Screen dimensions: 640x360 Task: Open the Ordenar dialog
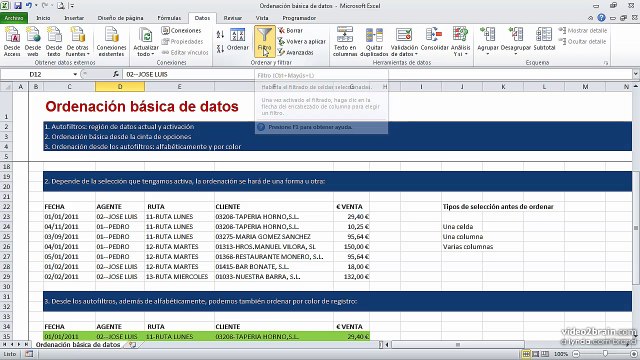238,40
